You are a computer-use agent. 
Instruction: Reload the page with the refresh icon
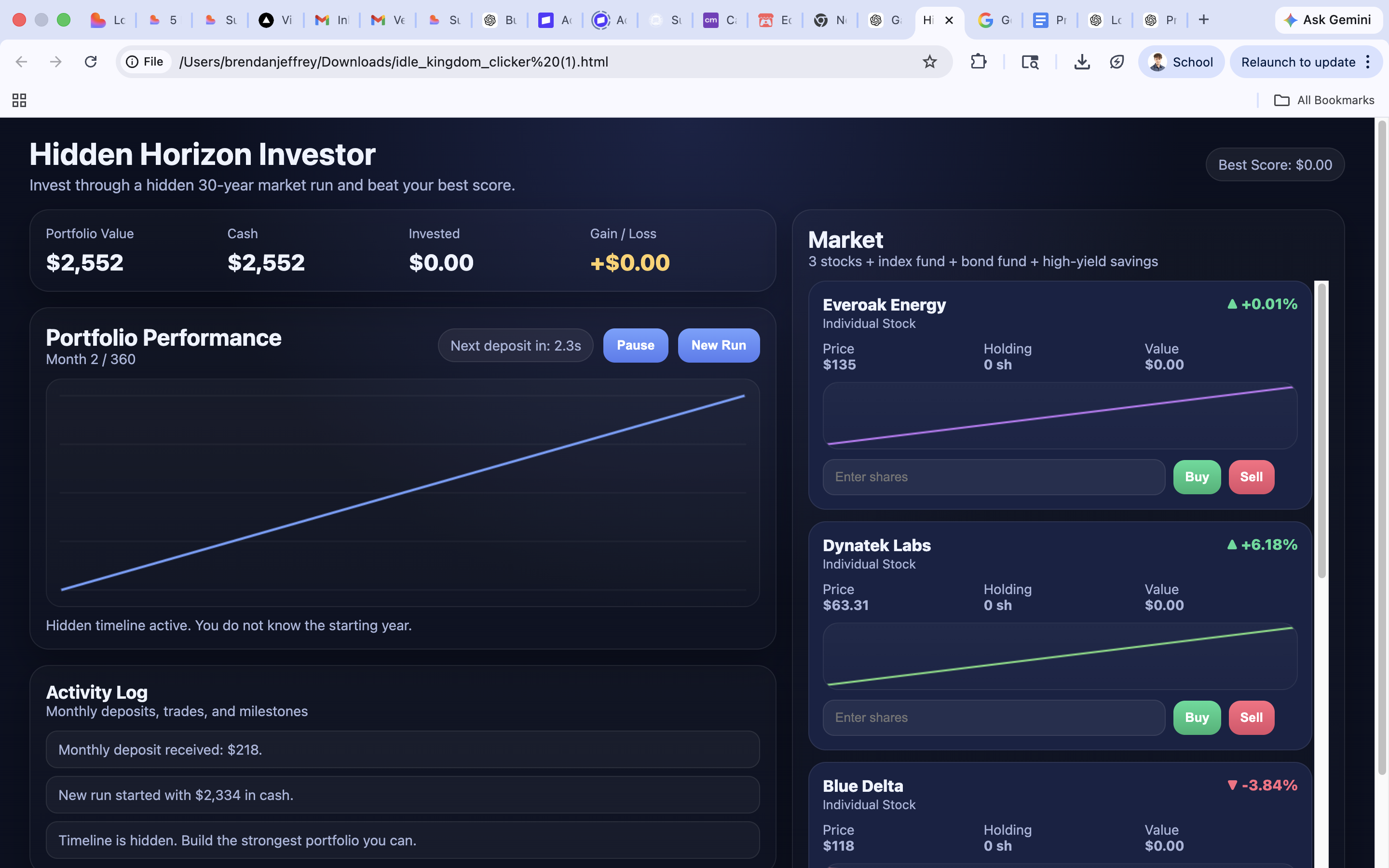[x=91, y=61]
